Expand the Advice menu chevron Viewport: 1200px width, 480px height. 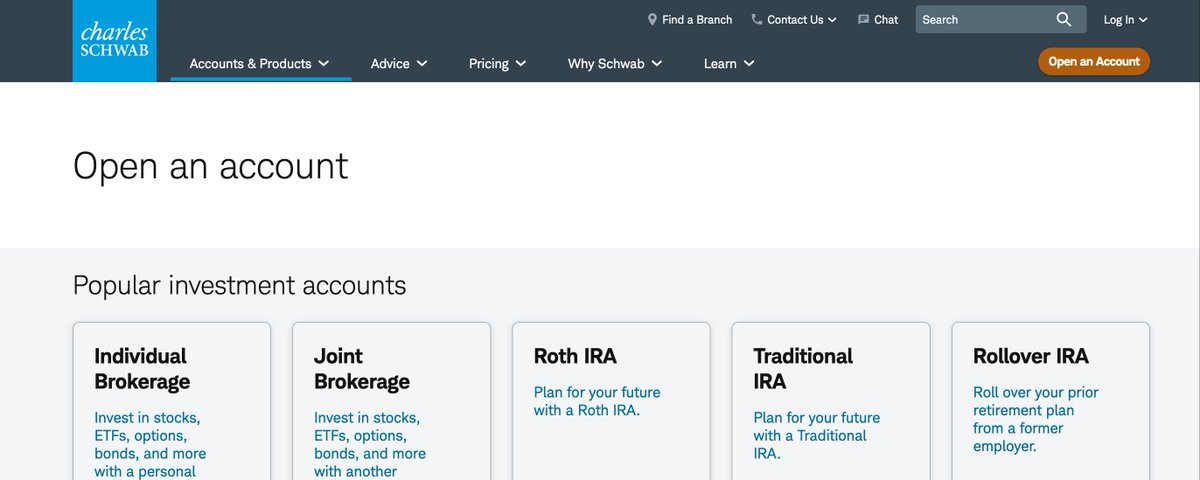pyautogui.click(x=422, y=63)
